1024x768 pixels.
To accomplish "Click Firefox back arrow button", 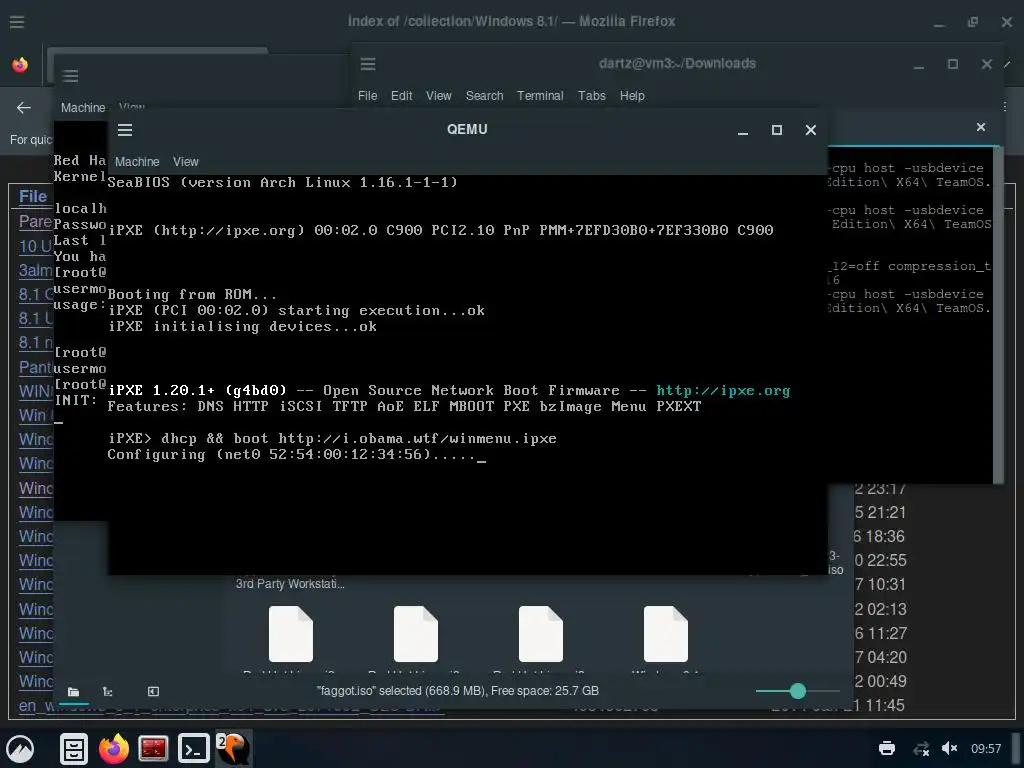I will (x=24, y=108).
